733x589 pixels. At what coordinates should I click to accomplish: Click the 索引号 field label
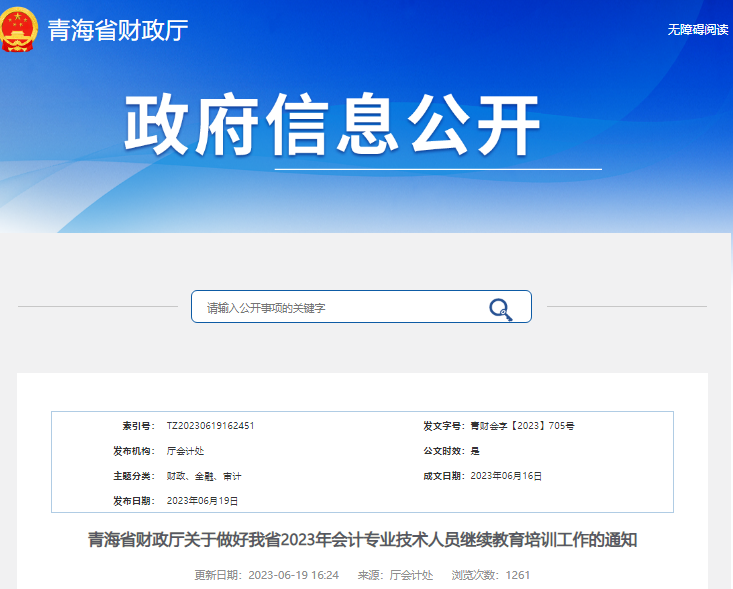coord(136,426)
